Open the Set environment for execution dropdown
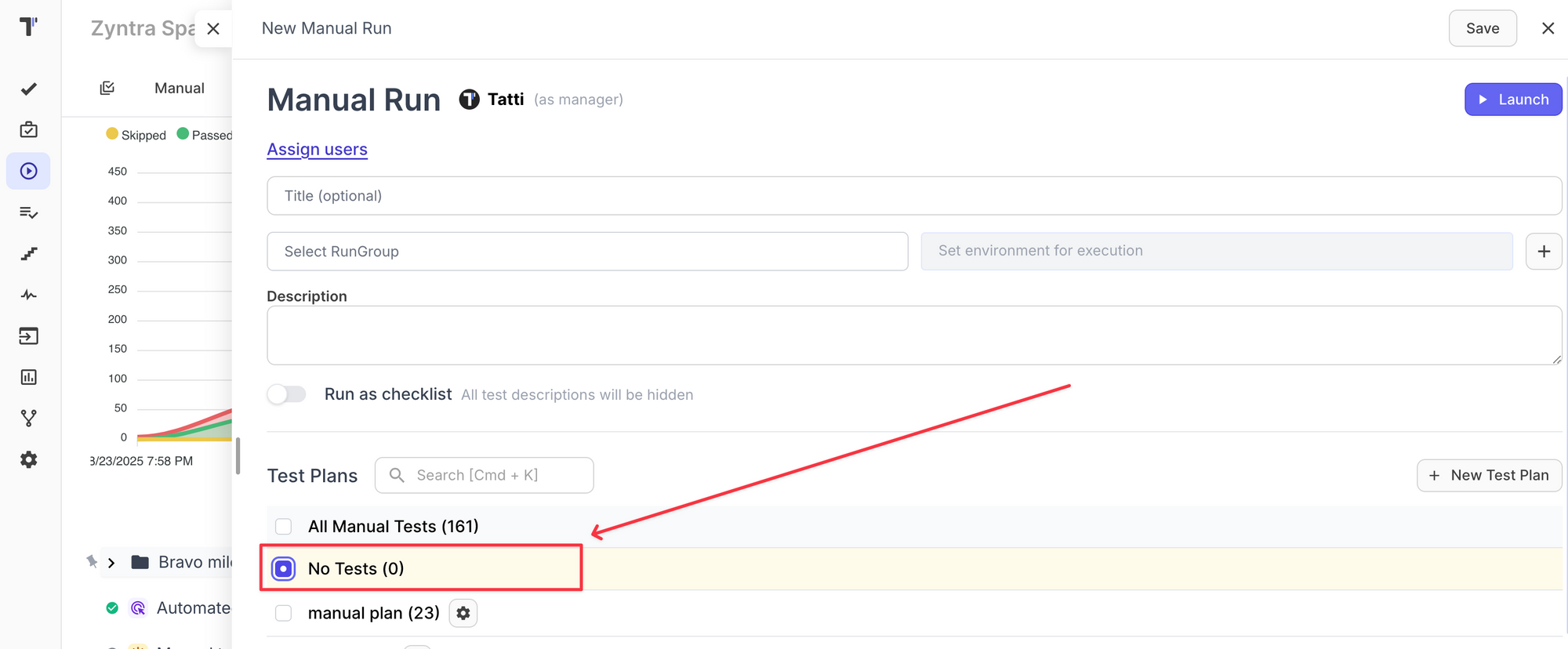 (1216, 251)
